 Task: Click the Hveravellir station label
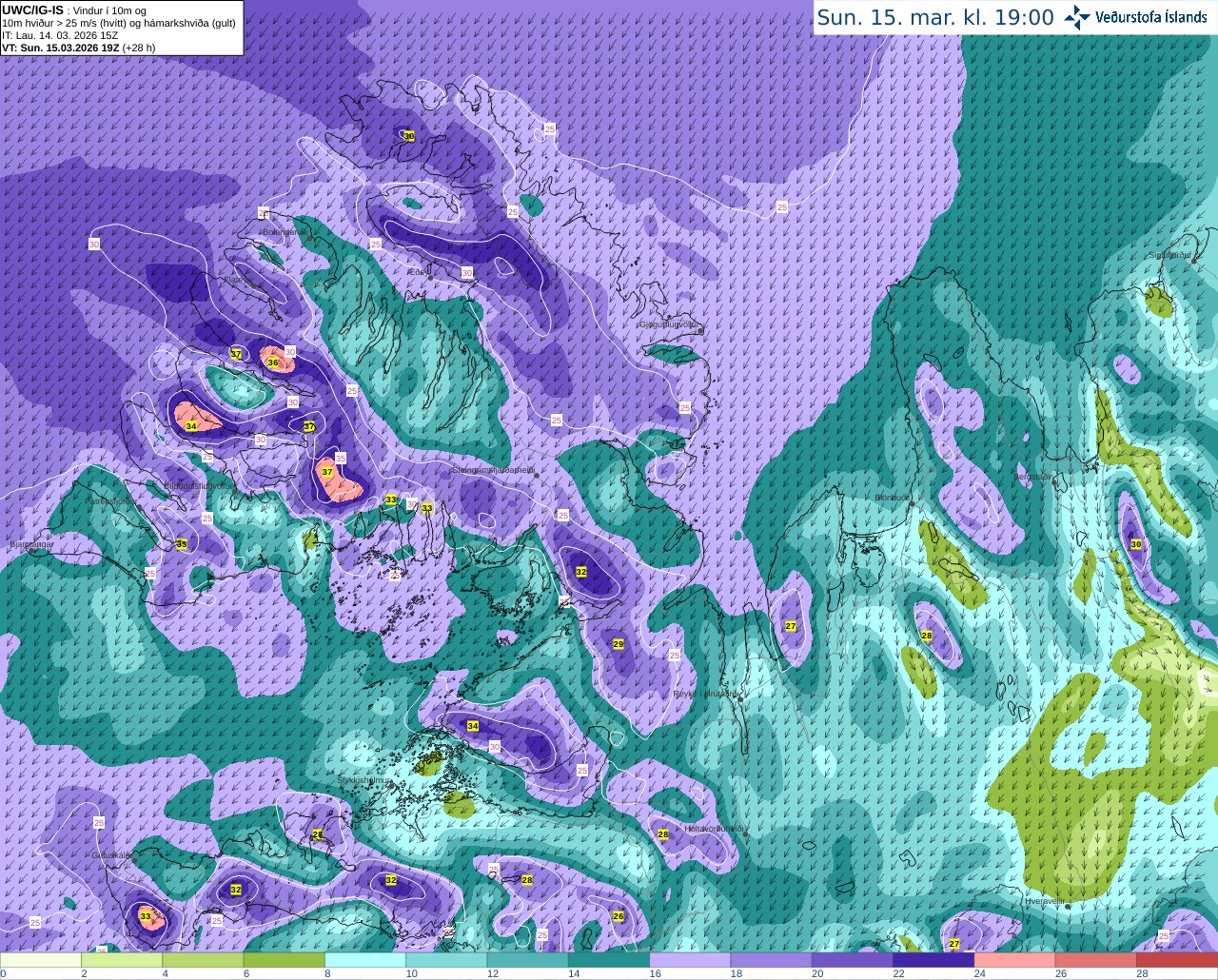click(x=1044, y=900)
